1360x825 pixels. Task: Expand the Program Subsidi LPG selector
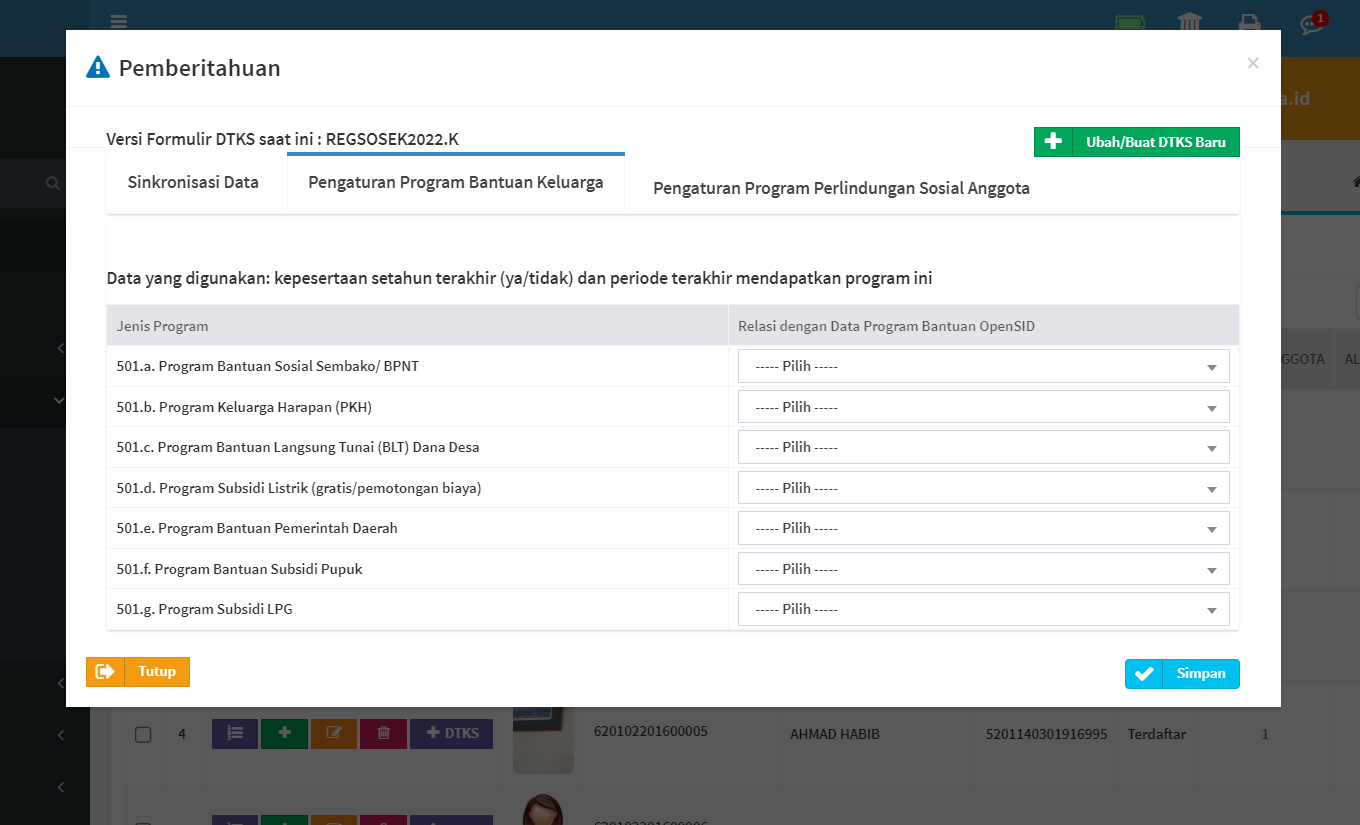click(983, 608)
